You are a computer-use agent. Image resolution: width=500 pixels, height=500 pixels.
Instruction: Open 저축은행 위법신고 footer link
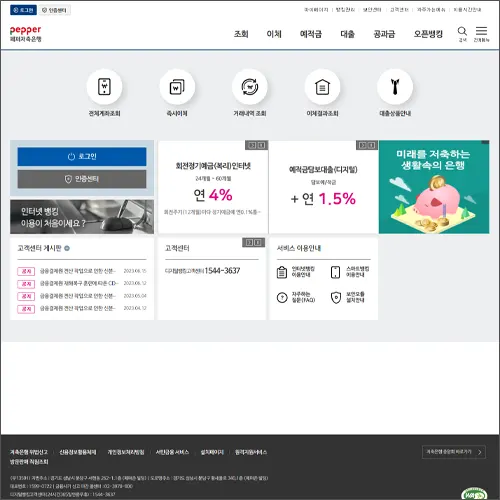coord(29,452)
